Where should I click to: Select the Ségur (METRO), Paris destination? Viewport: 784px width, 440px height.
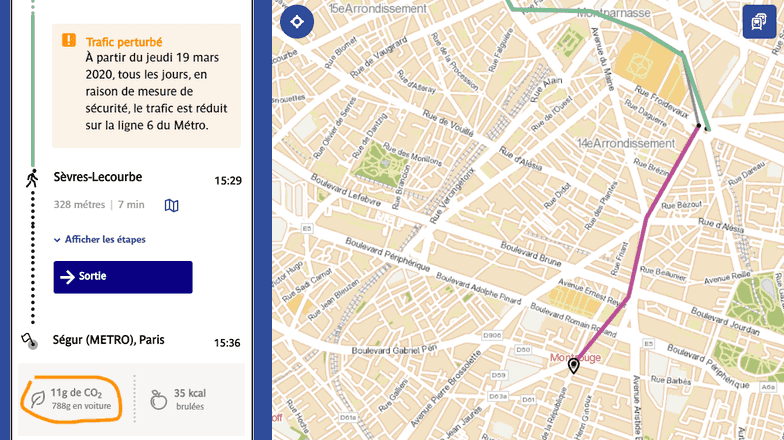(109, 341)
